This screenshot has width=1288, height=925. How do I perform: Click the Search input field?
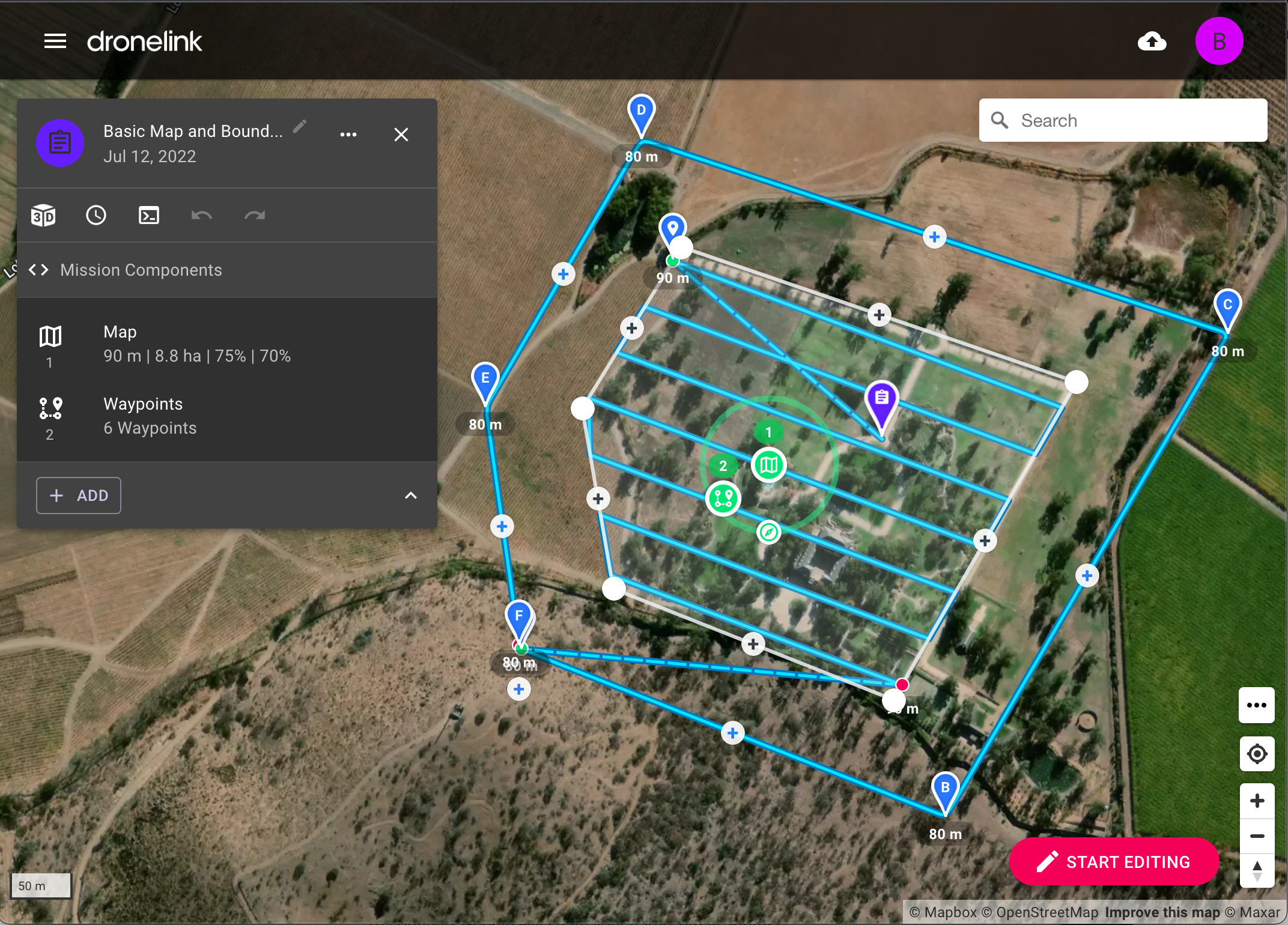click(1124, 120)
